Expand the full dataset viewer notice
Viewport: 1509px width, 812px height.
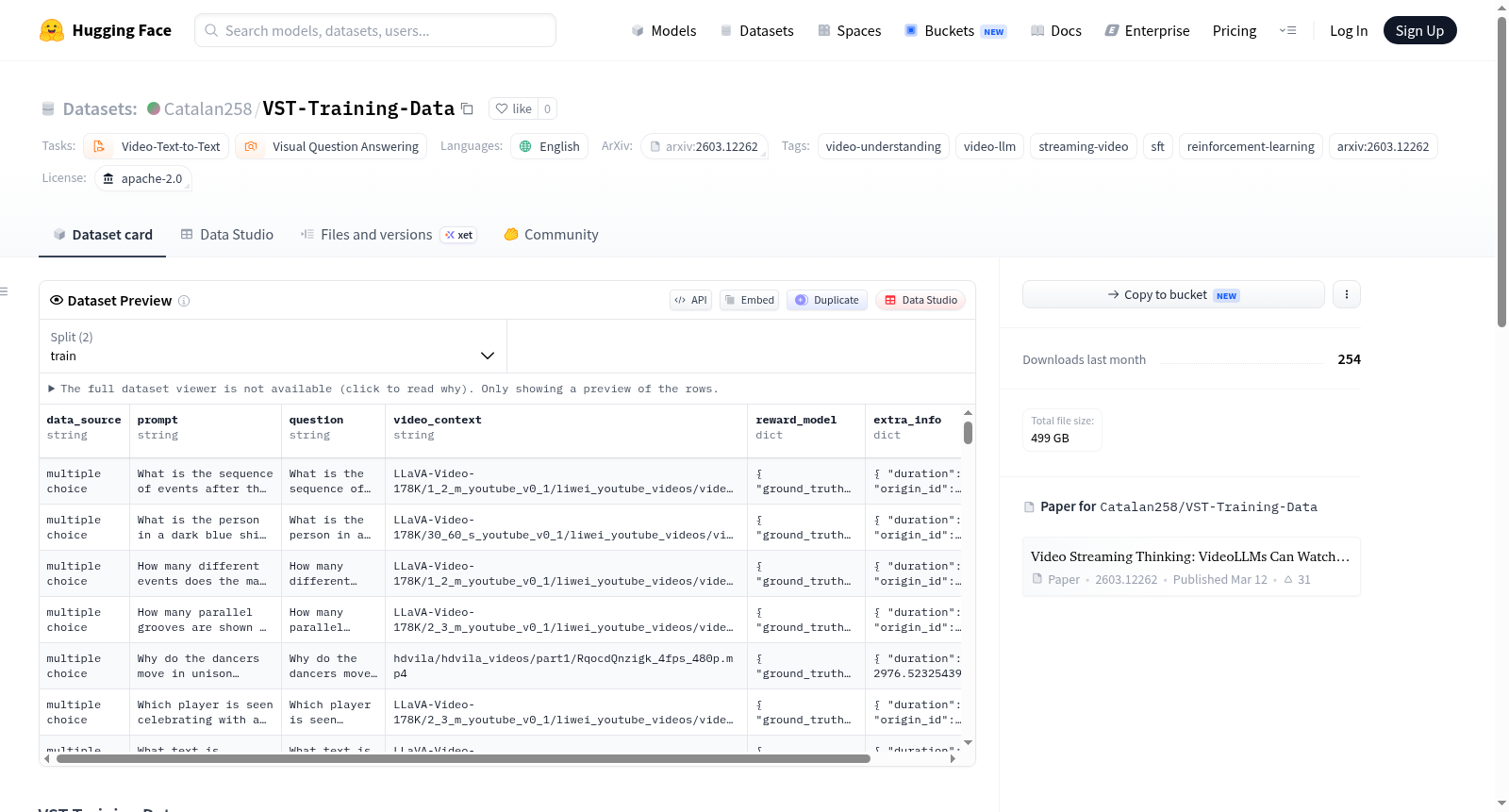tap(383, 389)
